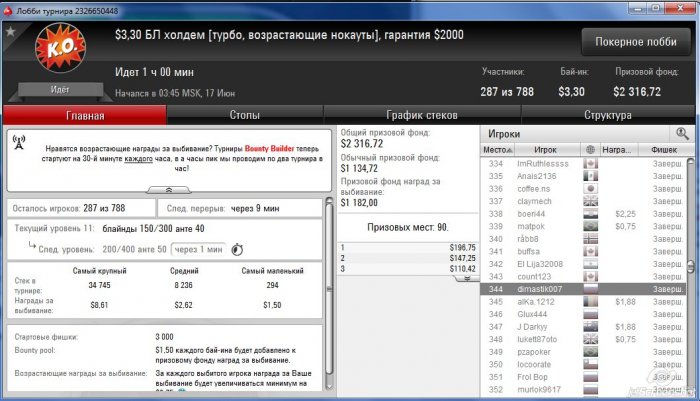The width and height of the screenshot is (700, 401).
Task: Select player row boeri44
Action: 583,213
